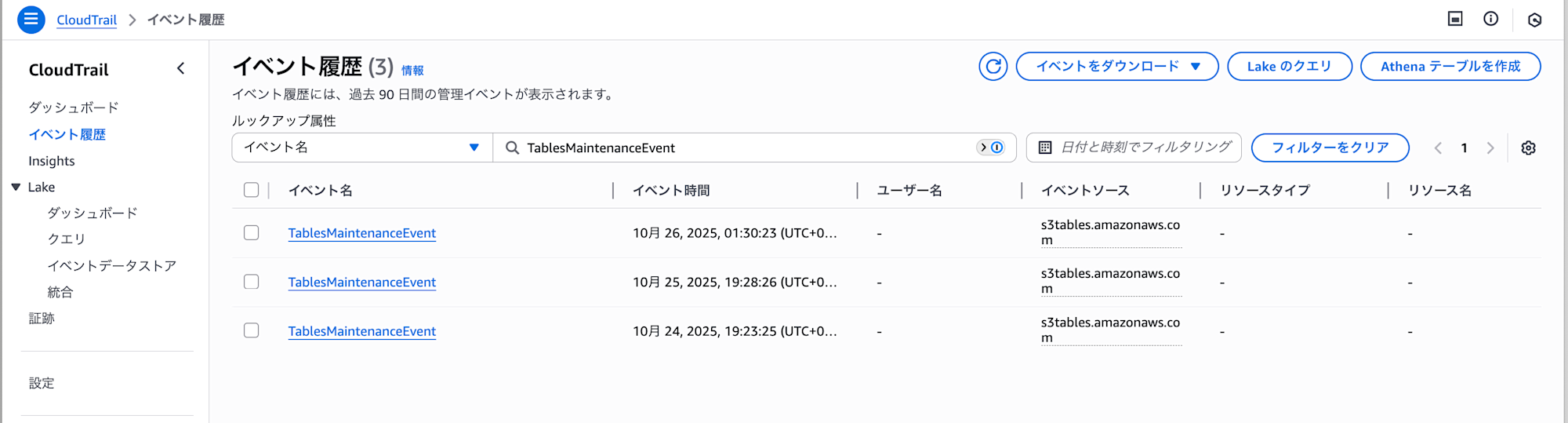Open the October 25 TablesMaintenanceEvent link
The image size is (1568, 423).
click(x=361, y=283)
